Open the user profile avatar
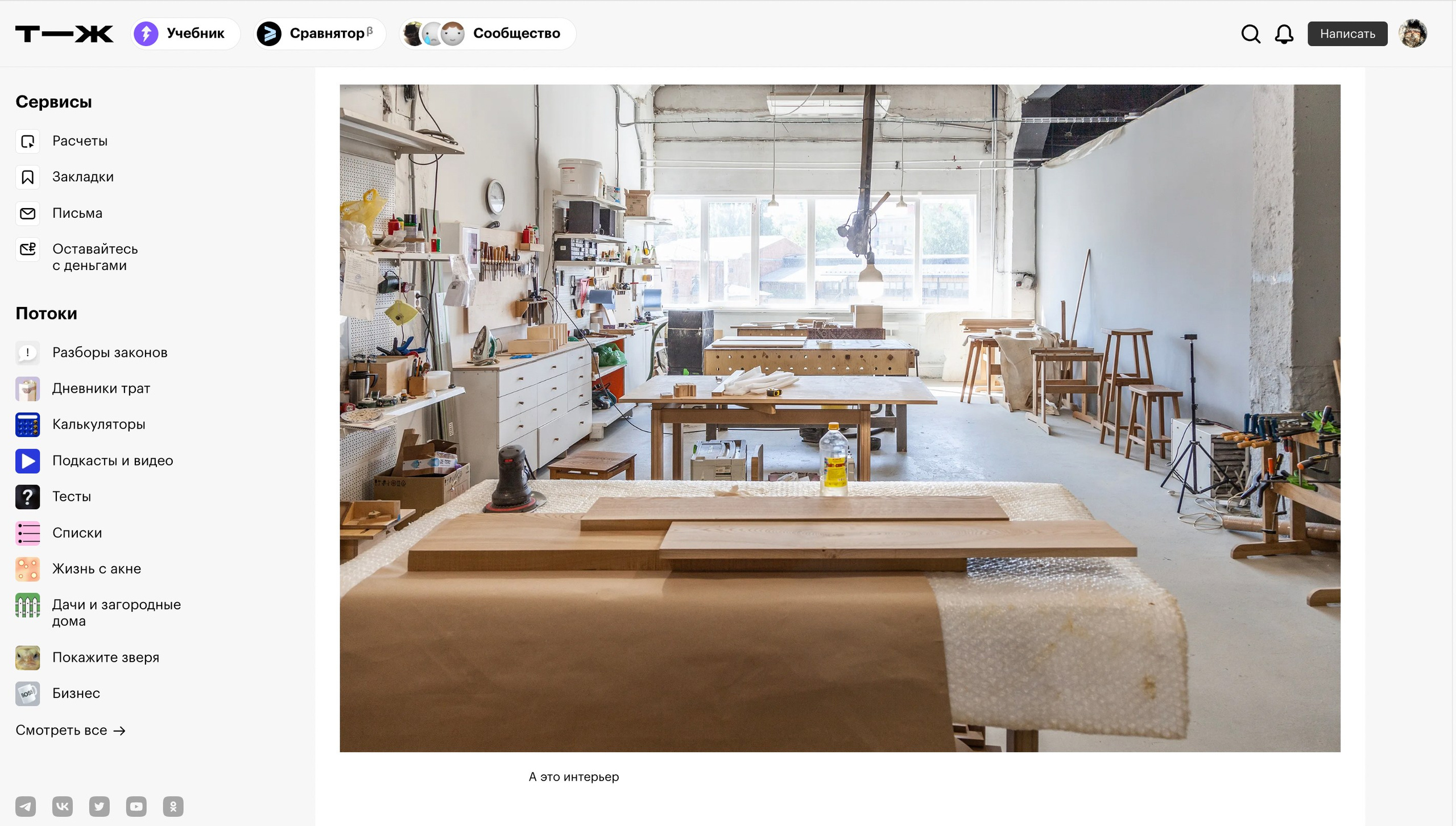Viewport: 1456px width, 826px height. point(1413,34)
